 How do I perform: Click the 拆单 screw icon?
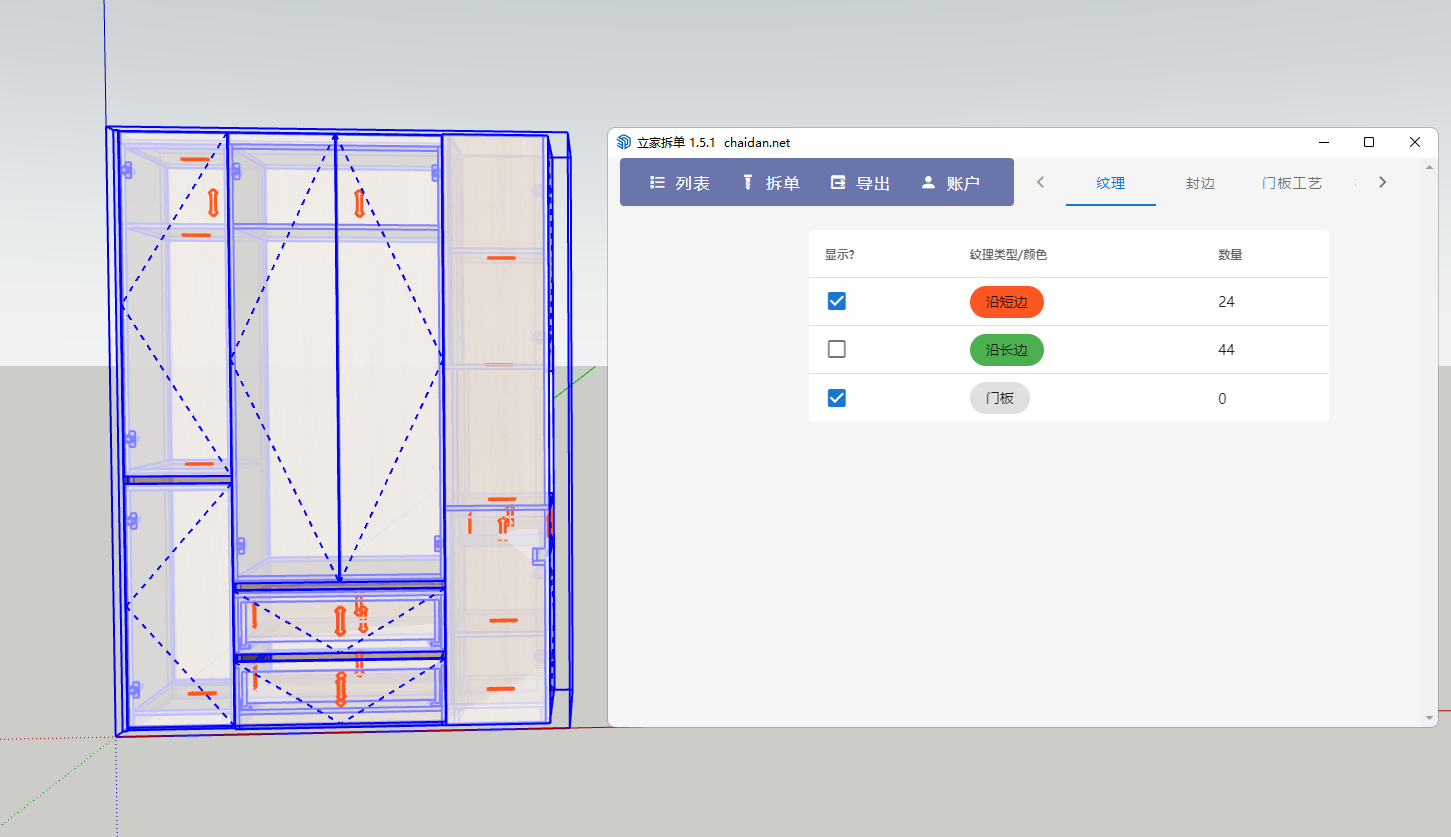pos(747,183)
